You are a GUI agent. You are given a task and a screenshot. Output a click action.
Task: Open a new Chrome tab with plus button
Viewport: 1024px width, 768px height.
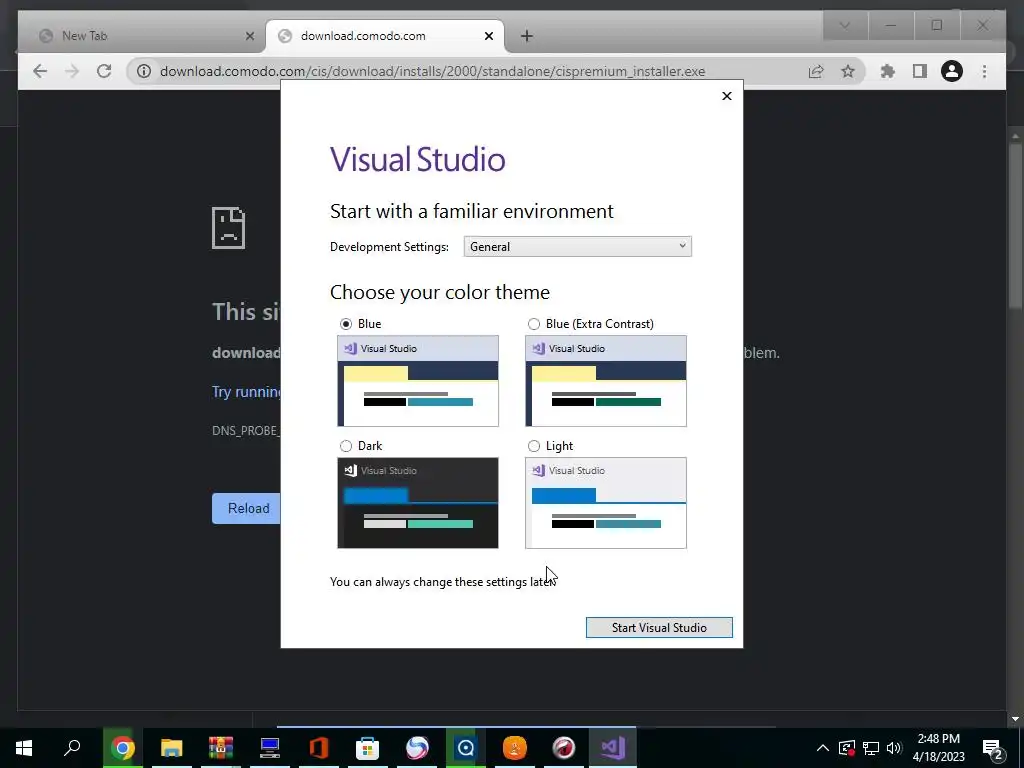tap(526, 36)
